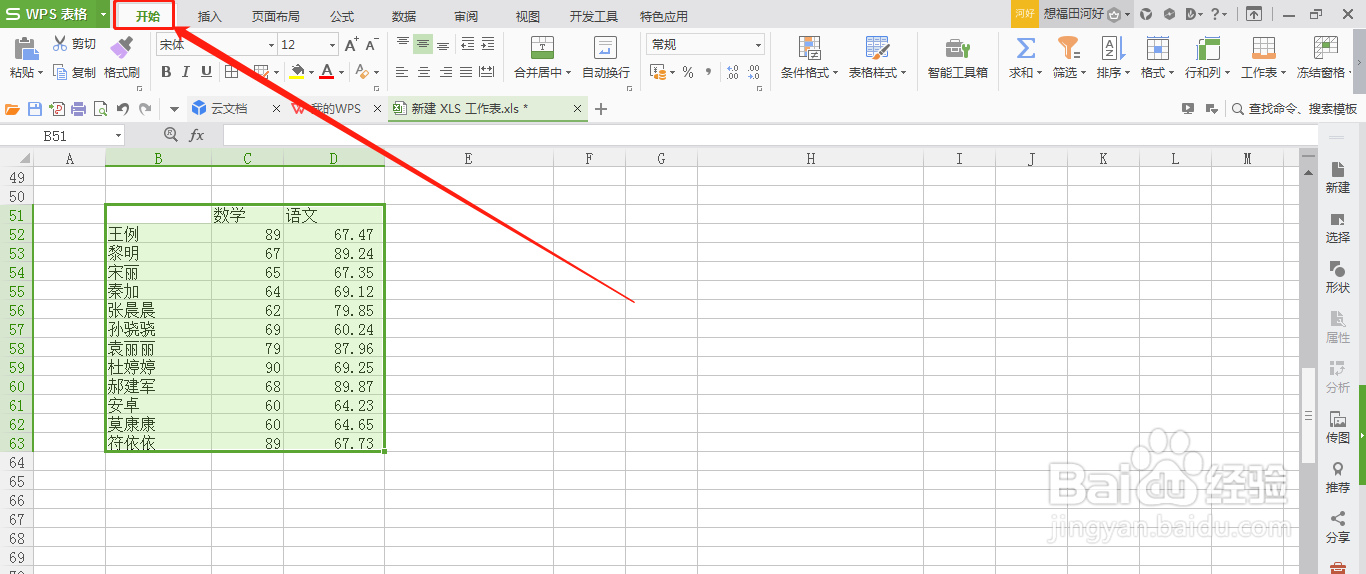Screen dimensions: 1366x574
Task: Switch to the Data (数据) tab
Action: [x=404, y=16]
